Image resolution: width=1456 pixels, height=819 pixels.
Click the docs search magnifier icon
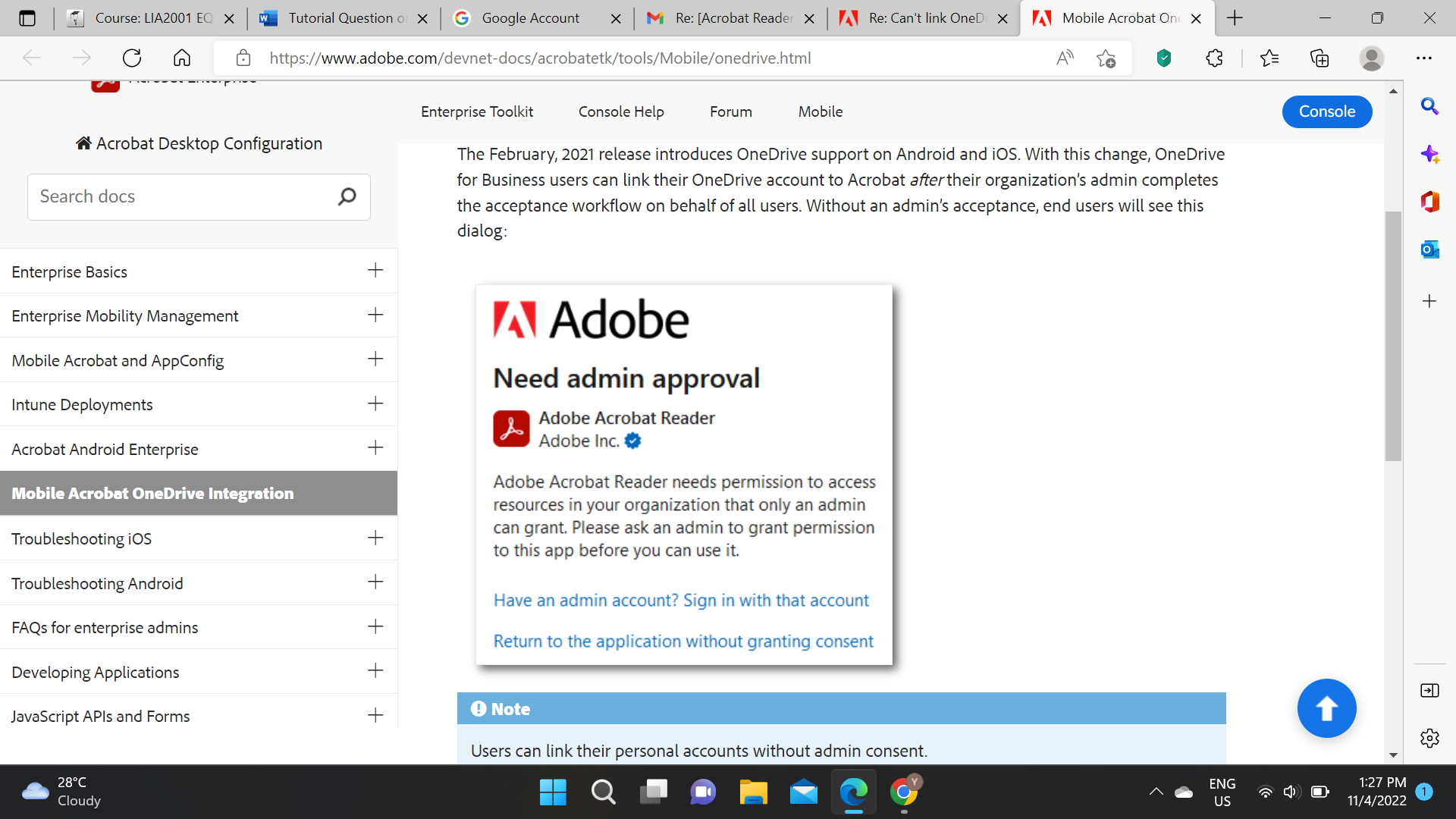coord(347,196)
